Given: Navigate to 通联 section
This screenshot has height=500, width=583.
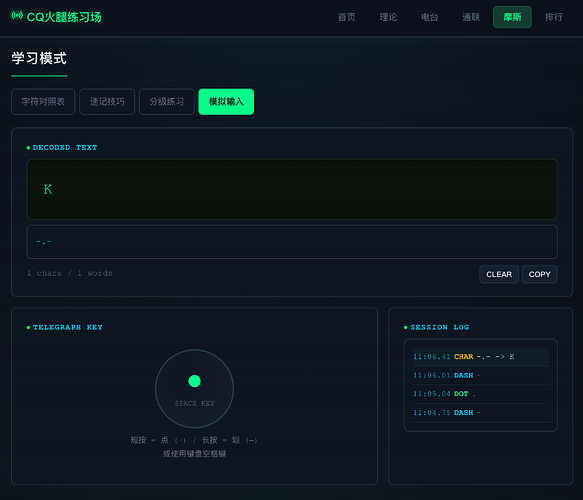Looking at the screenshot, I should click(x=471, y=17).
